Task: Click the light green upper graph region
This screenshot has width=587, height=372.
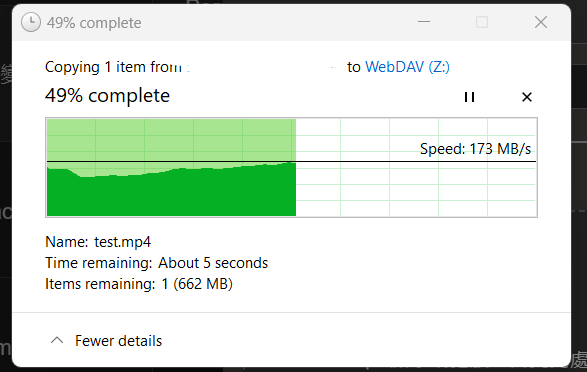Action: 171,140
